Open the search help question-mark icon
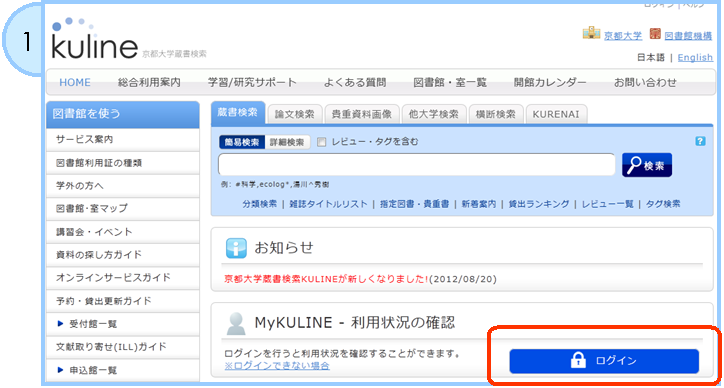 (700, 141)
